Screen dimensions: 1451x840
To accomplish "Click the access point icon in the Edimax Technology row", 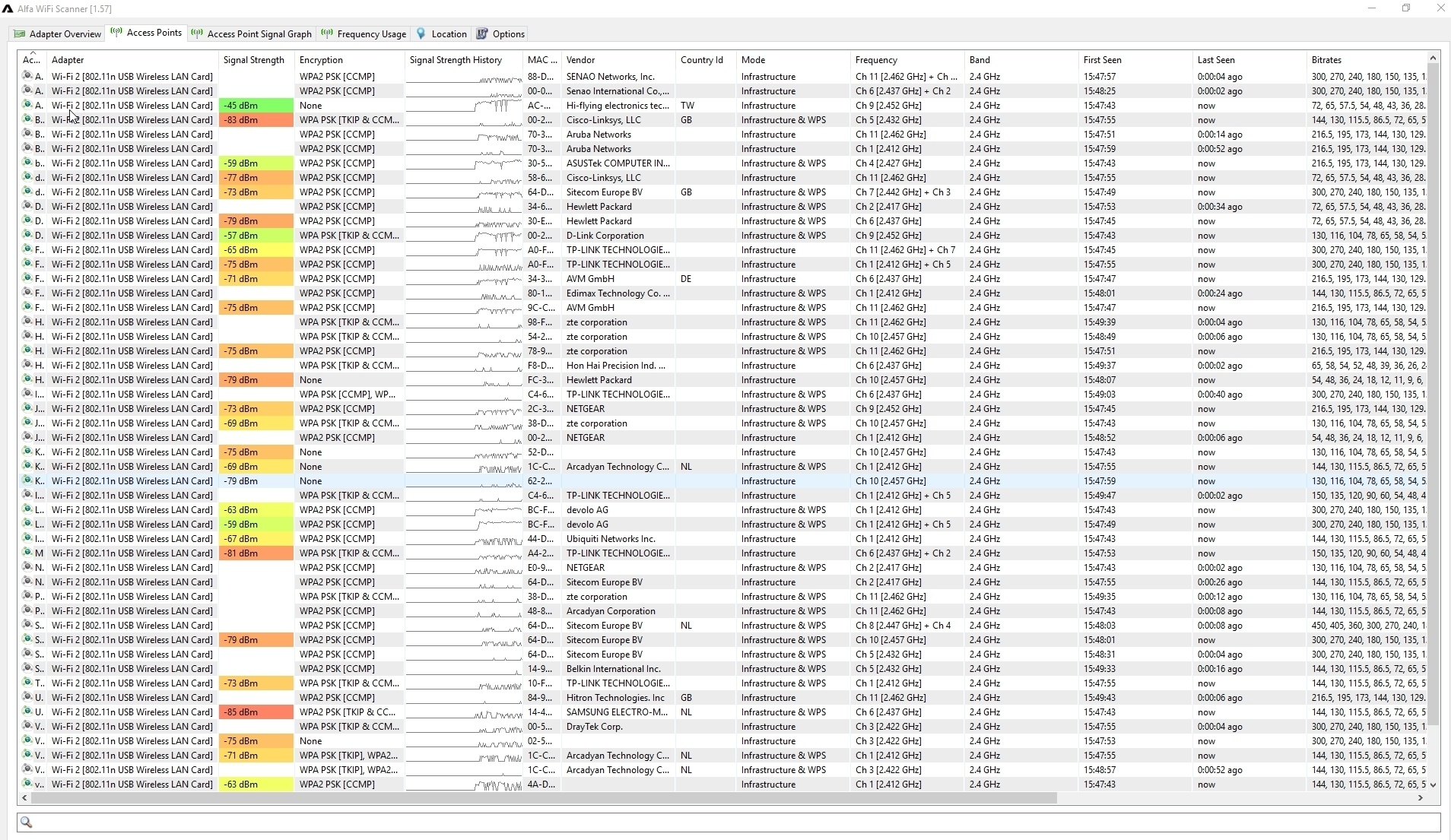I will coord(27,293).
